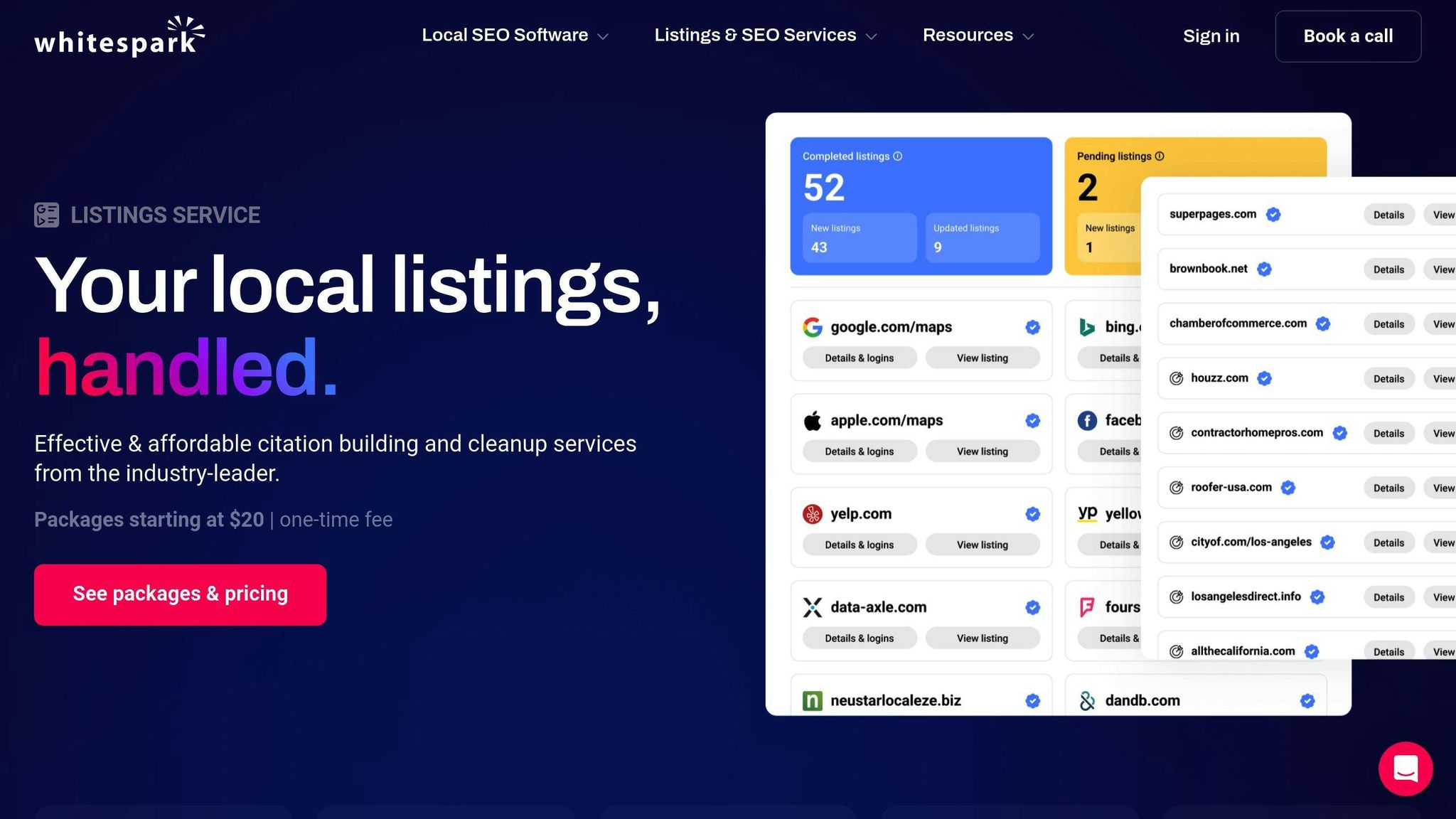Click the Yelp logo icon
Image resolution: width=1456 pixels, height=819 pixels.
pos(813,514)
